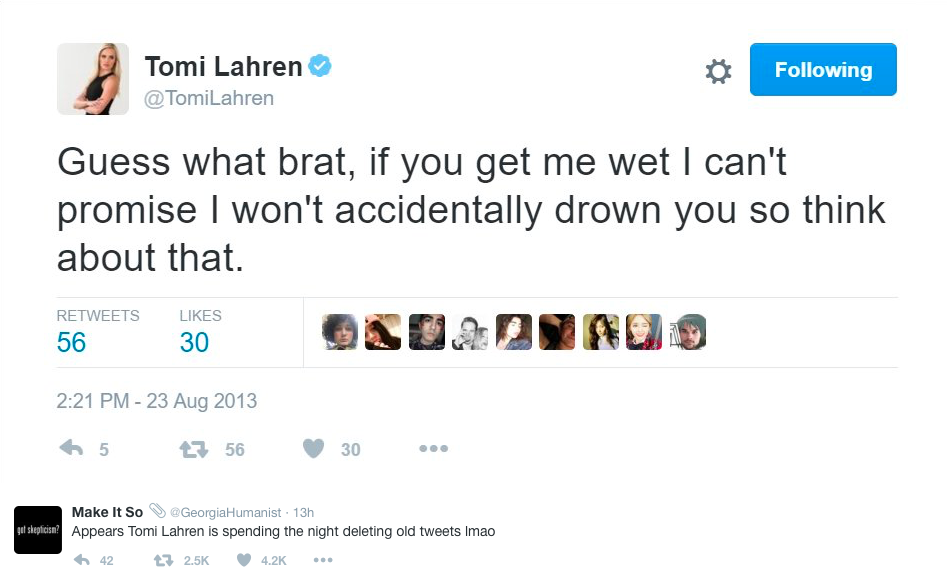The image size is (947, 585).
Task: Click the blue verified badge
Action: click(320, 67)
